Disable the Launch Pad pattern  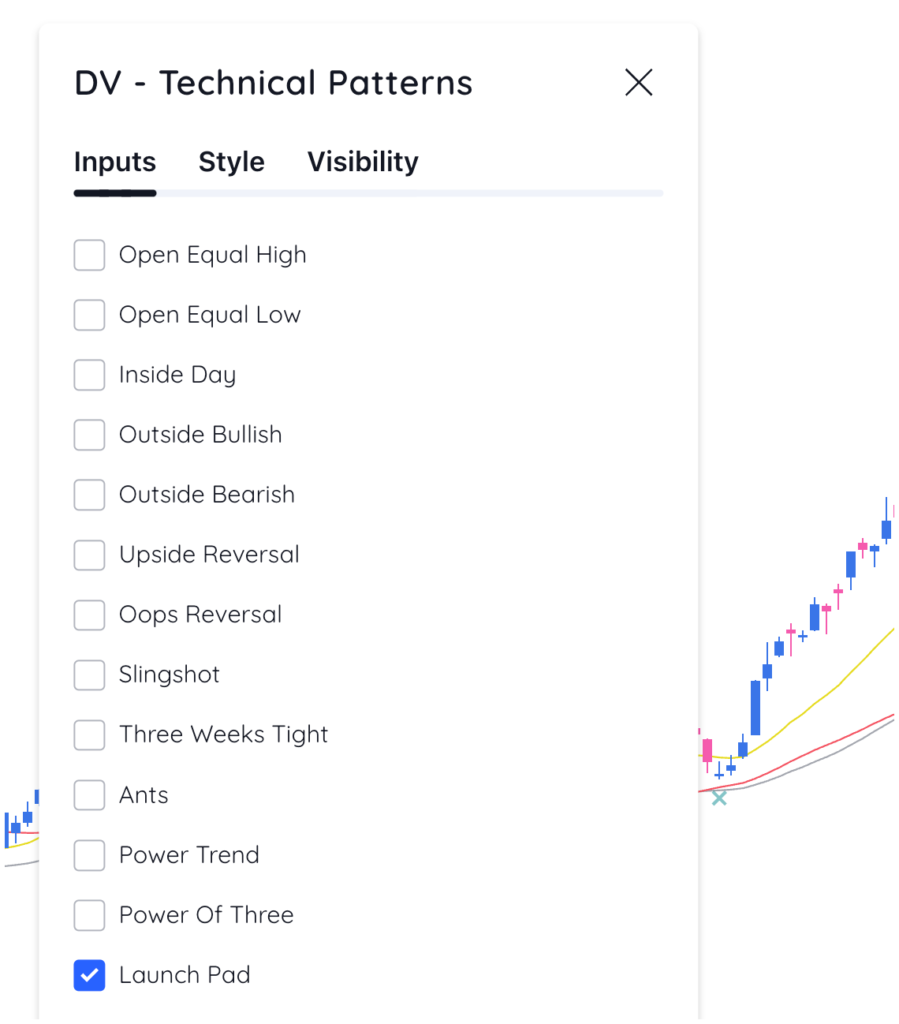tap(89, 975)
